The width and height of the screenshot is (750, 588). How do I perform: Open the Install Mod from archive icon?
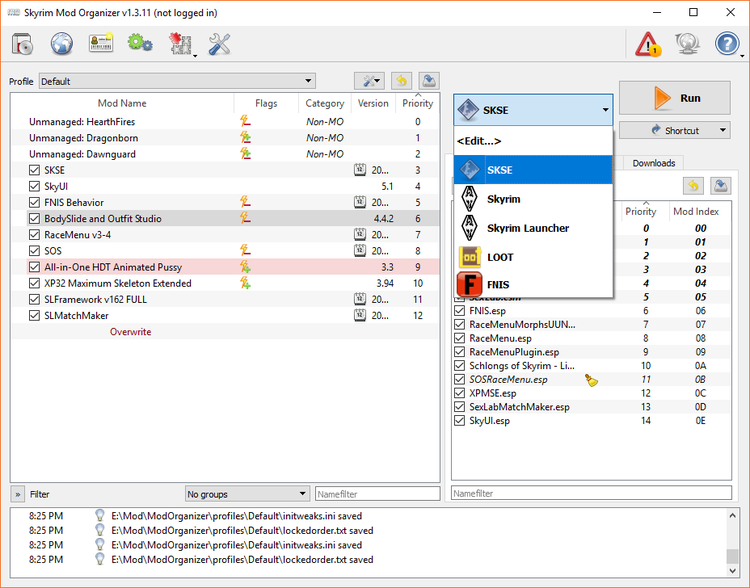[x=22, y=44]
